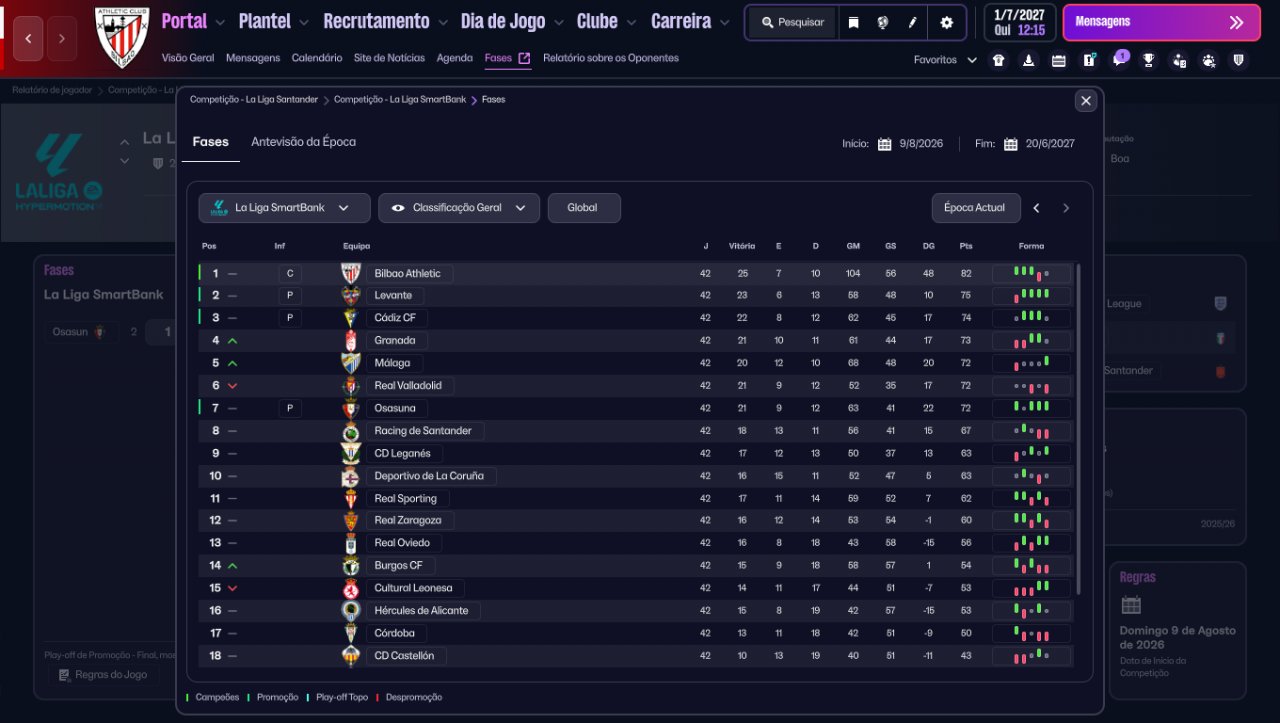Click the Global button
This screenshot has width=1280, height=723.
click(x=583, y=208)
